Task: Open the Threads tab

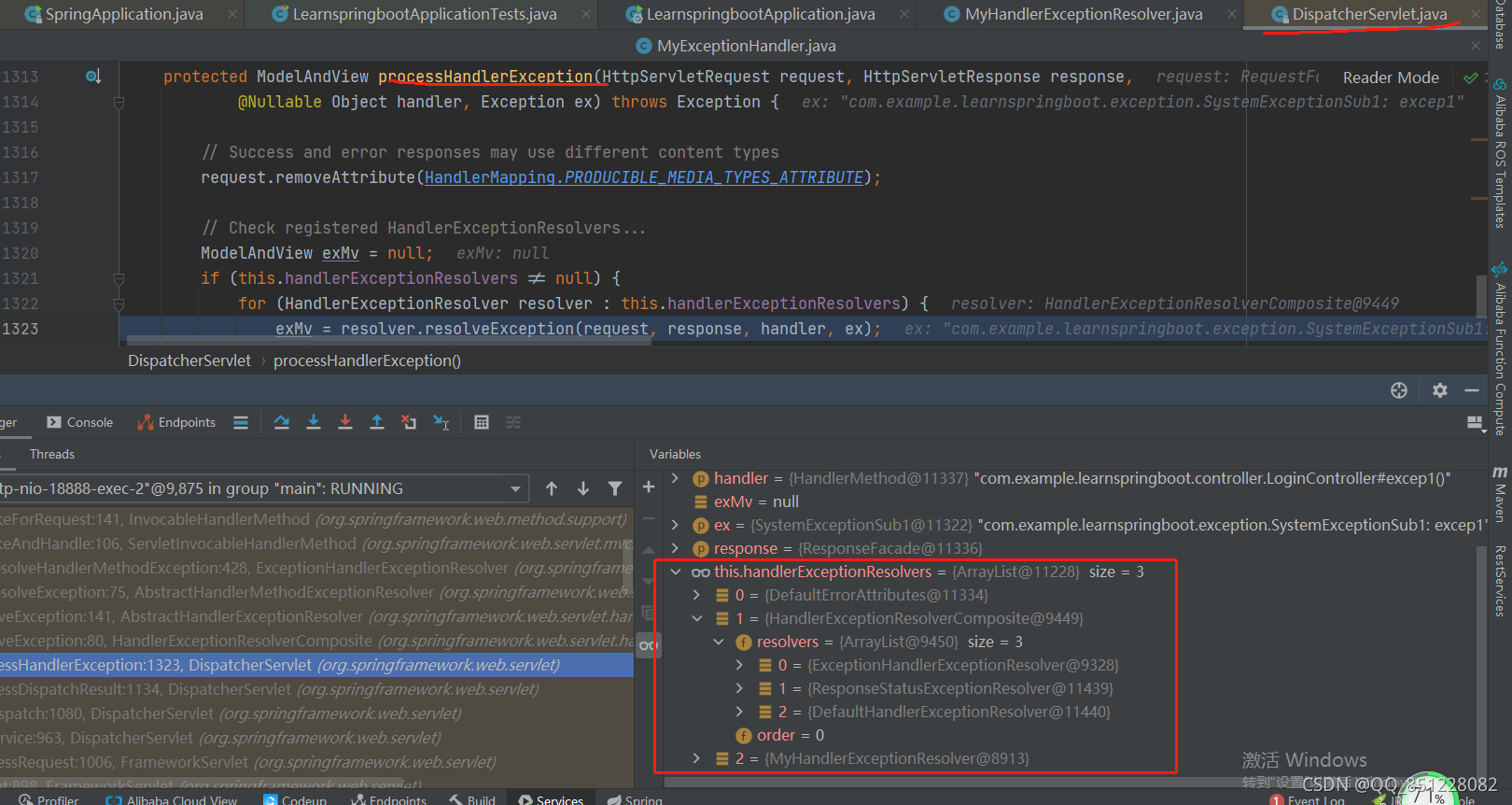Action: 51,454
